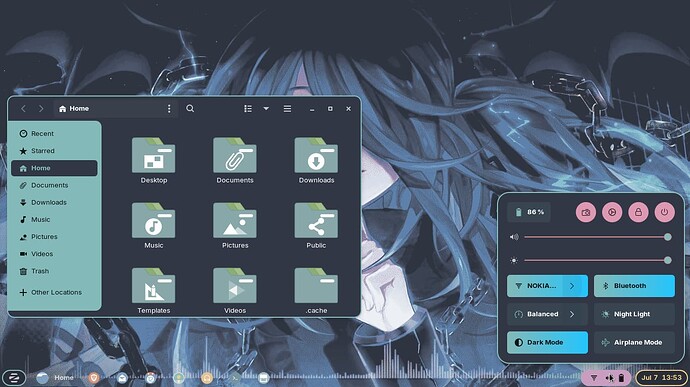690x387 pixels.
Task: Disable Dark Mode
Action: pyautogui.click(x=547, y=342)
